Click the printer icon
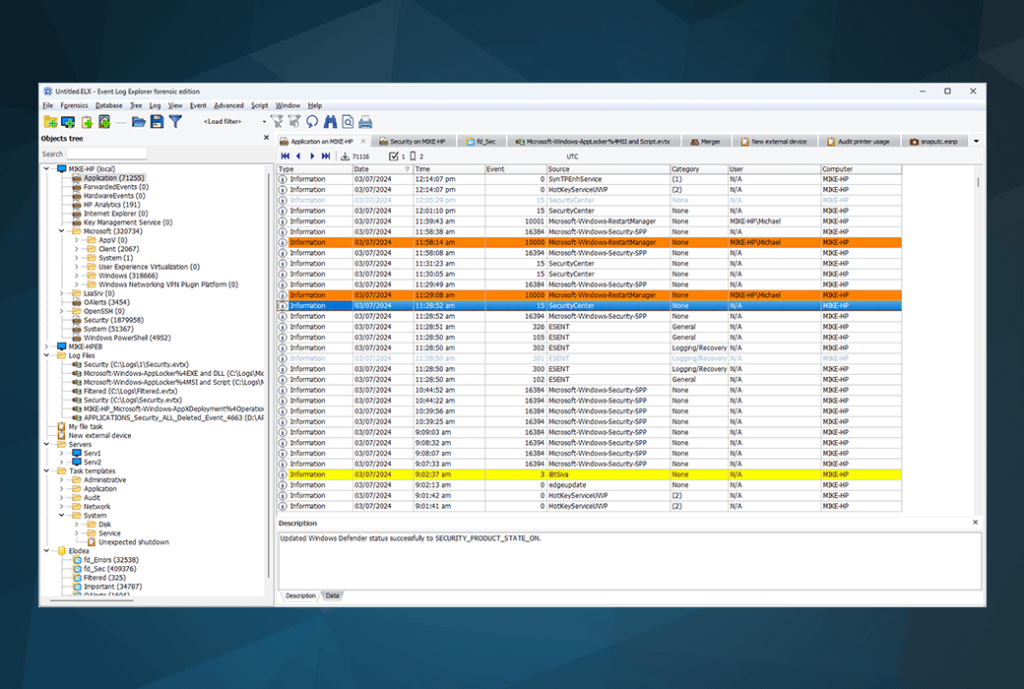 [366, 121]
